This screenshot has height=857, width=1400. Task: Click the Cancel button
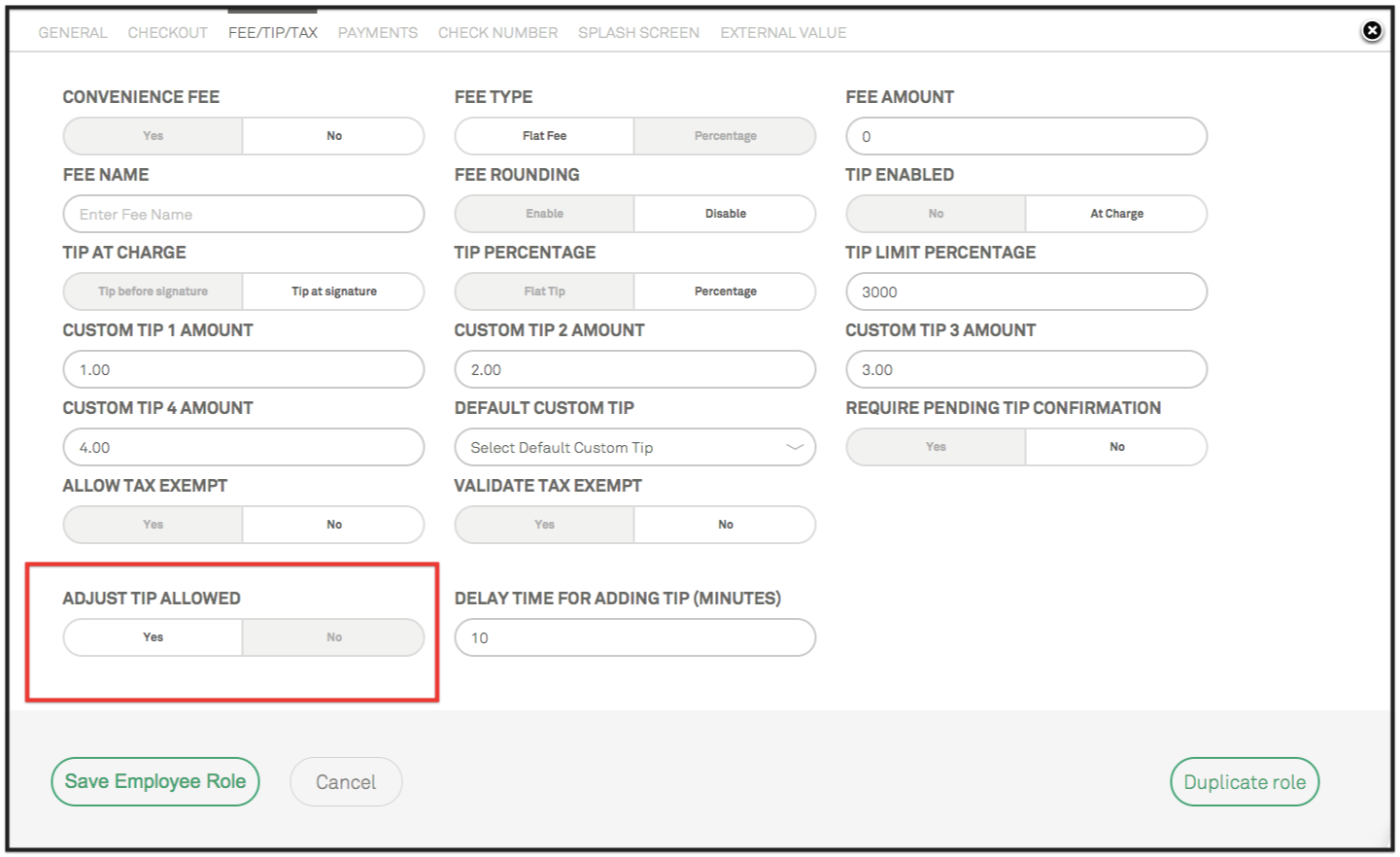pyautogui.click(x=346, y=781)
